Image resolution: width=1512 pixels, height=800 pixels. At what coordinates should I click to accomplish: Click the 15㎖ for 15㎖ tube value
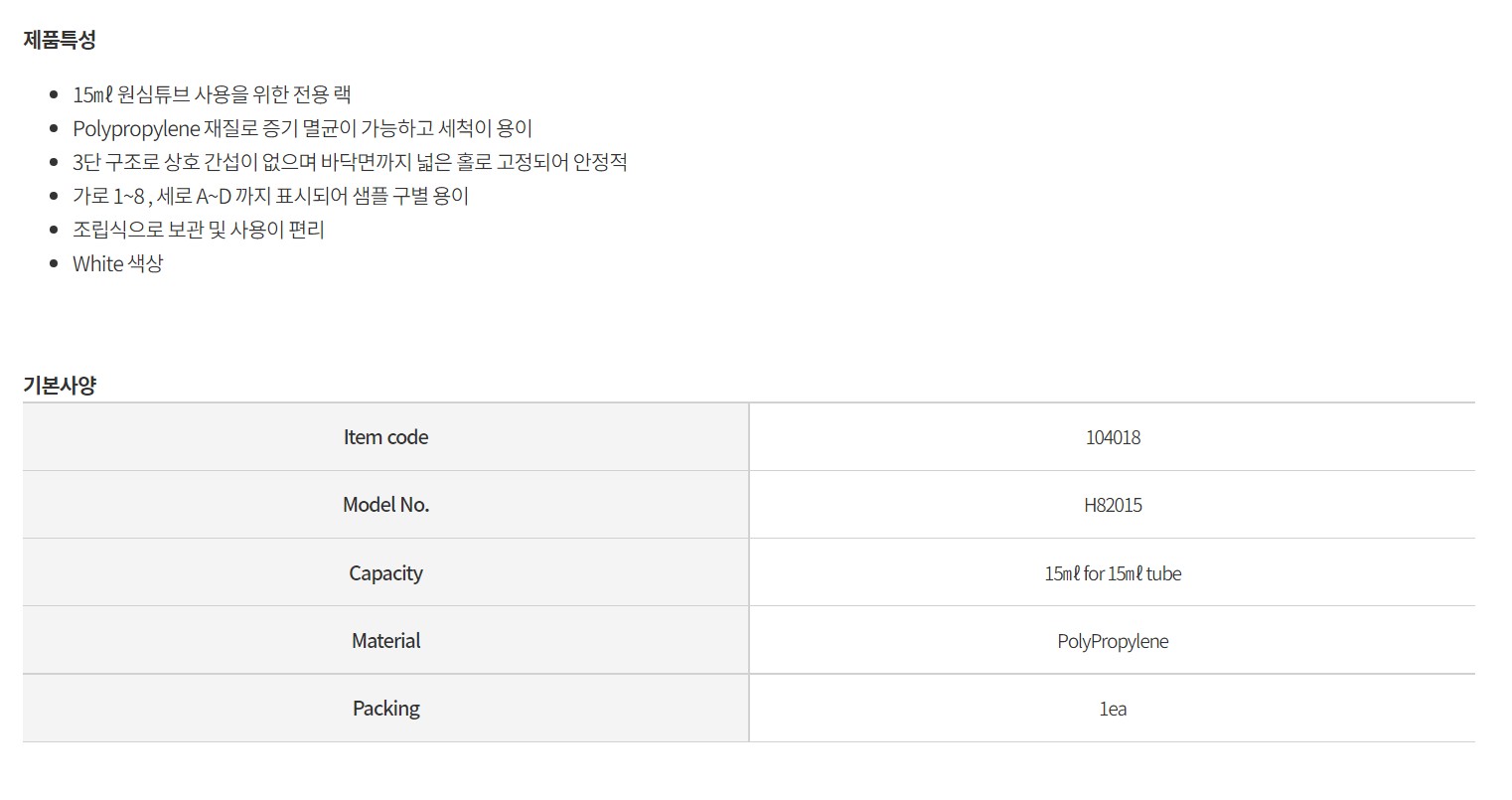(x=1113, y=573)
